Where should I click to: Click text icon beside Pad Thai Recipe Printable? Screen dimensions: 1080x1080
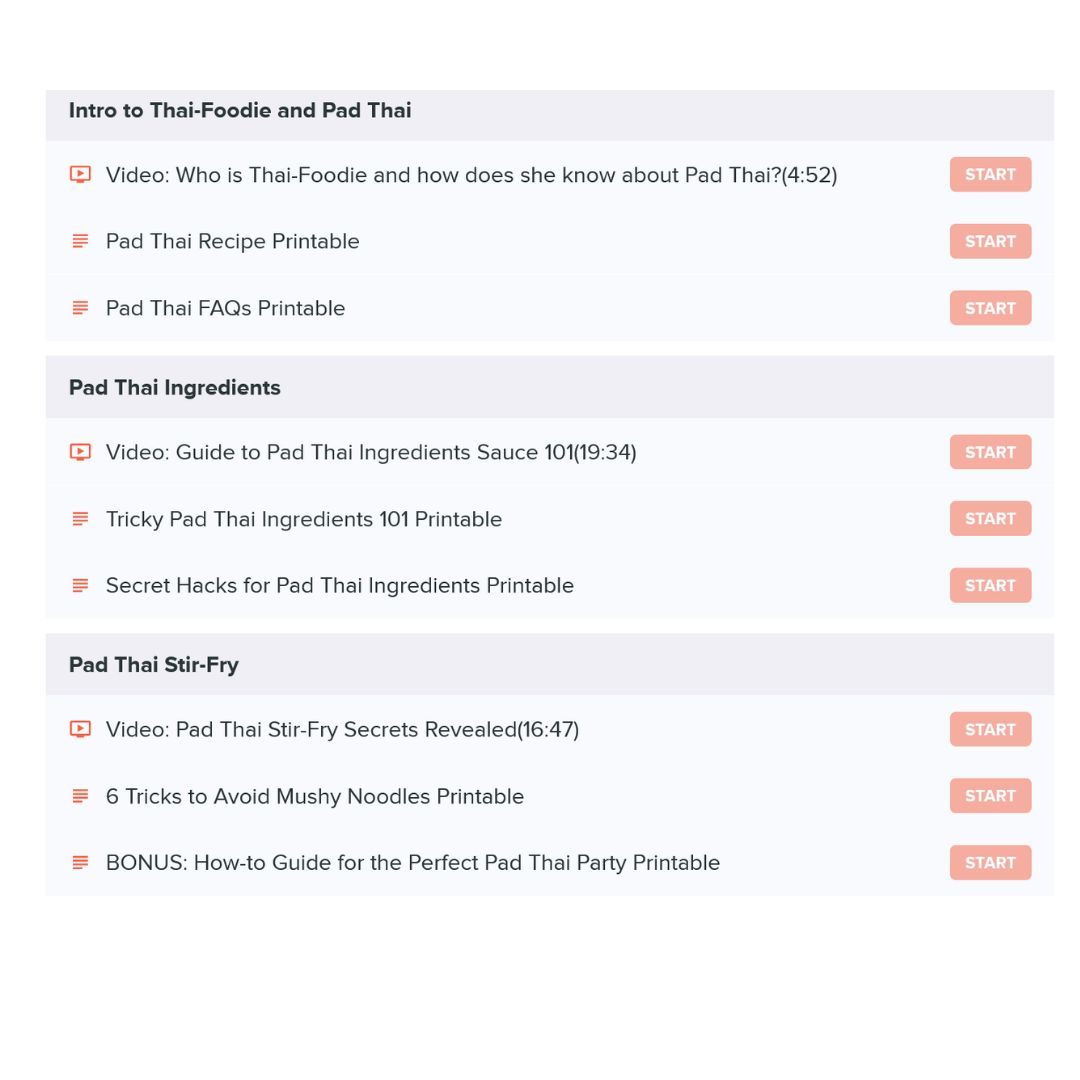point(80,241)
